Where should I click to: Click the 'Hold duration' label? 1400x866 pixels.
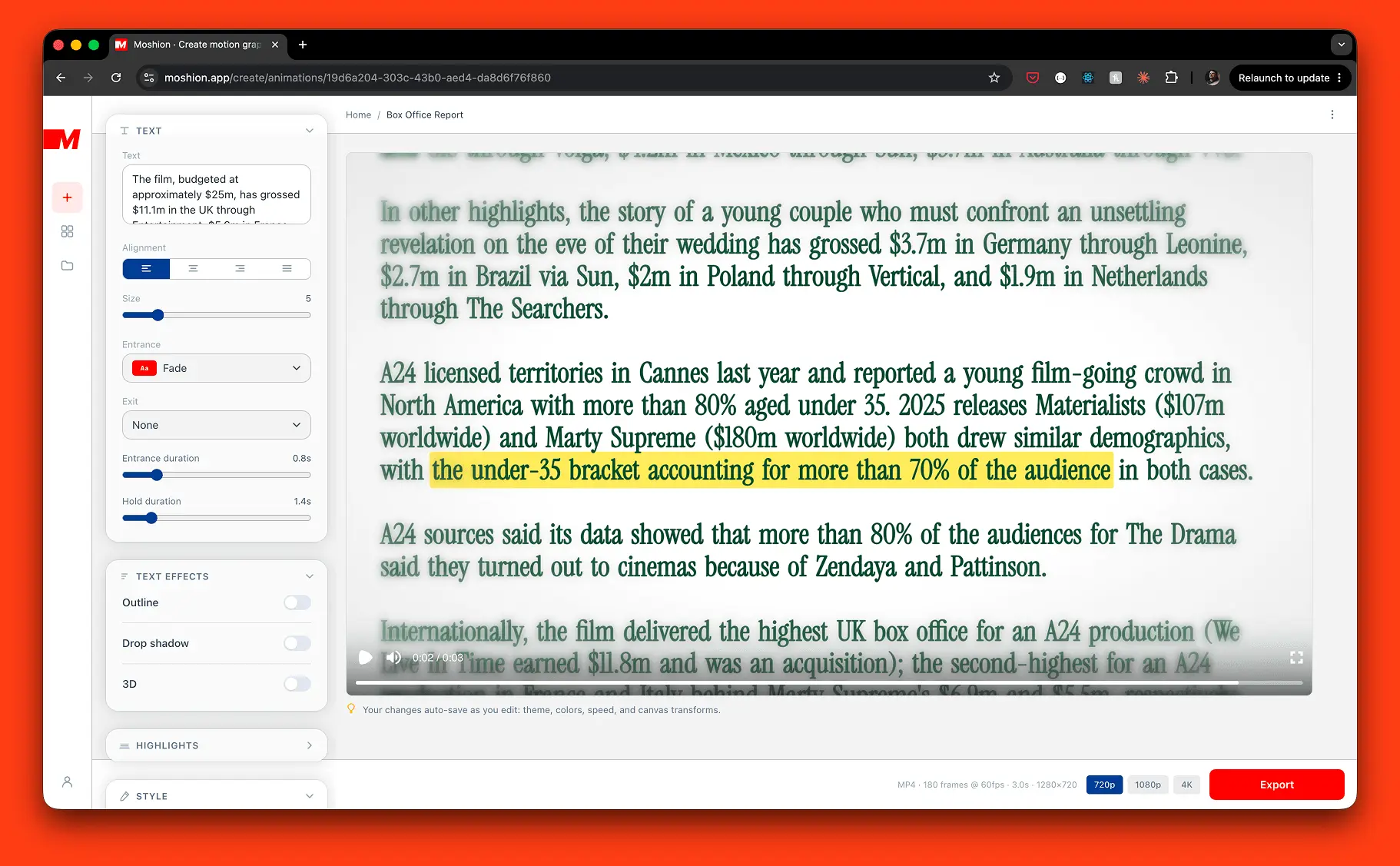click(x=151, y=501)
